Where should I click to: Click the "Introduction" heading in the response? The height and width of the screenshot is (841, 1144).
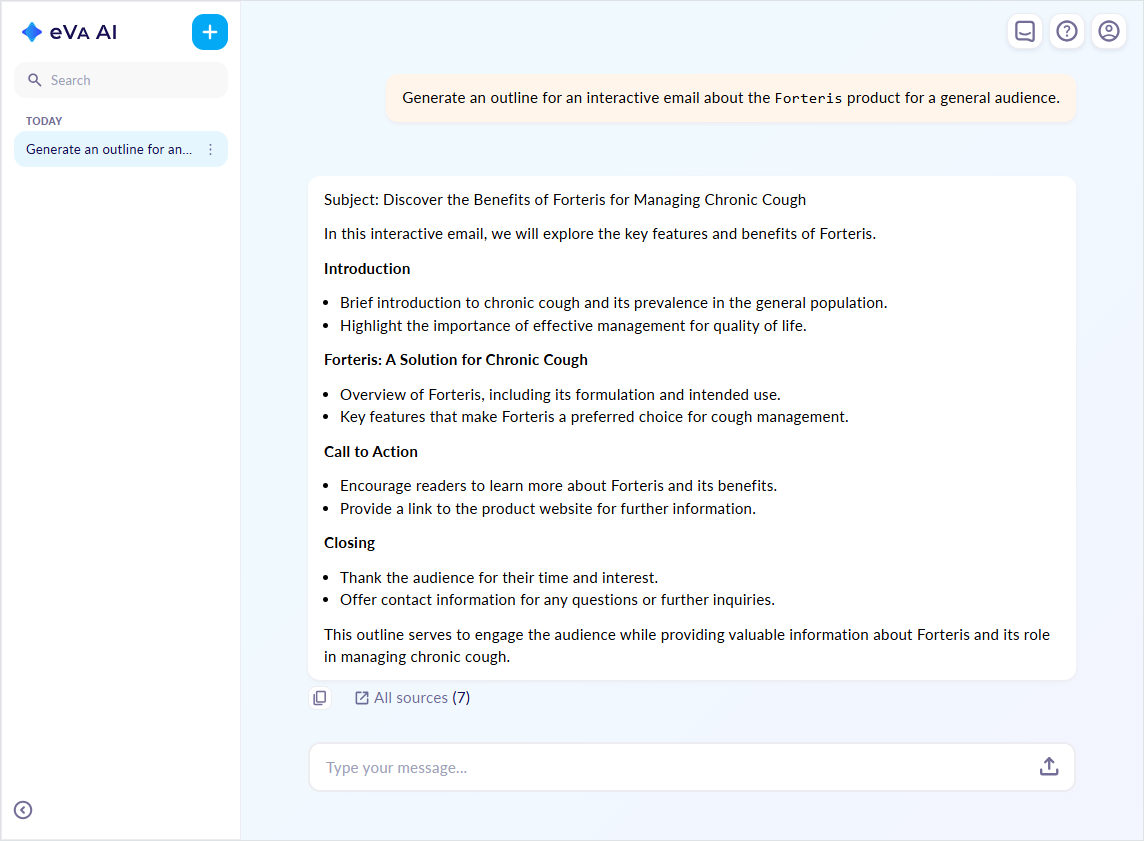367,269
